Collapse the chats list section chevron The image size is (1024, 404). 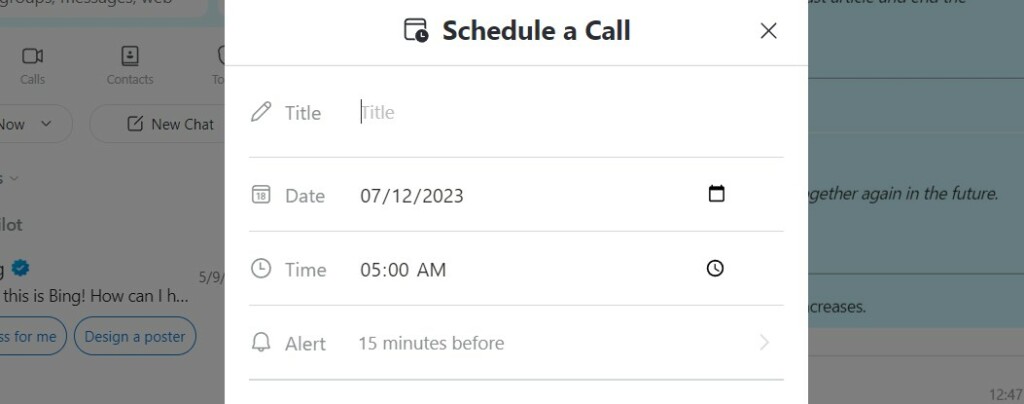pos(14,178)
